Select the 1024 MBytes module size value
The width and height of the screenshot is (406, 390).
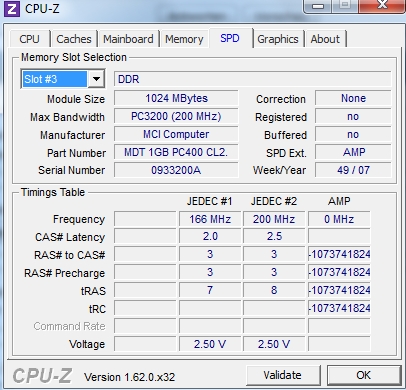pos(176,98)
